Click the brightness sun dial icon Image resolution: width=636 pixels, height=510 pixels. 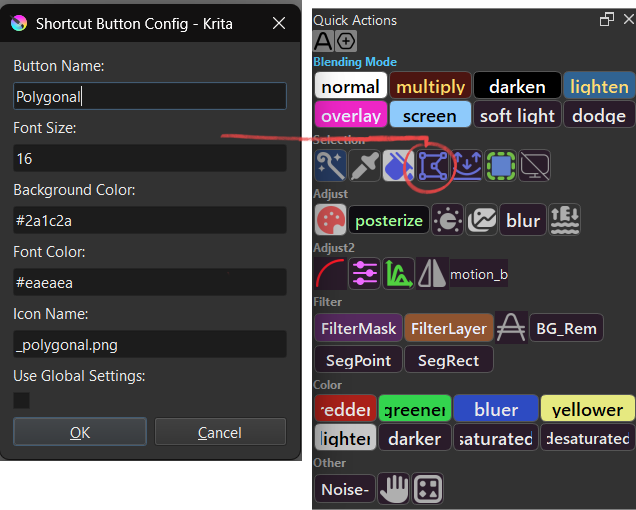tap(447, 219)
